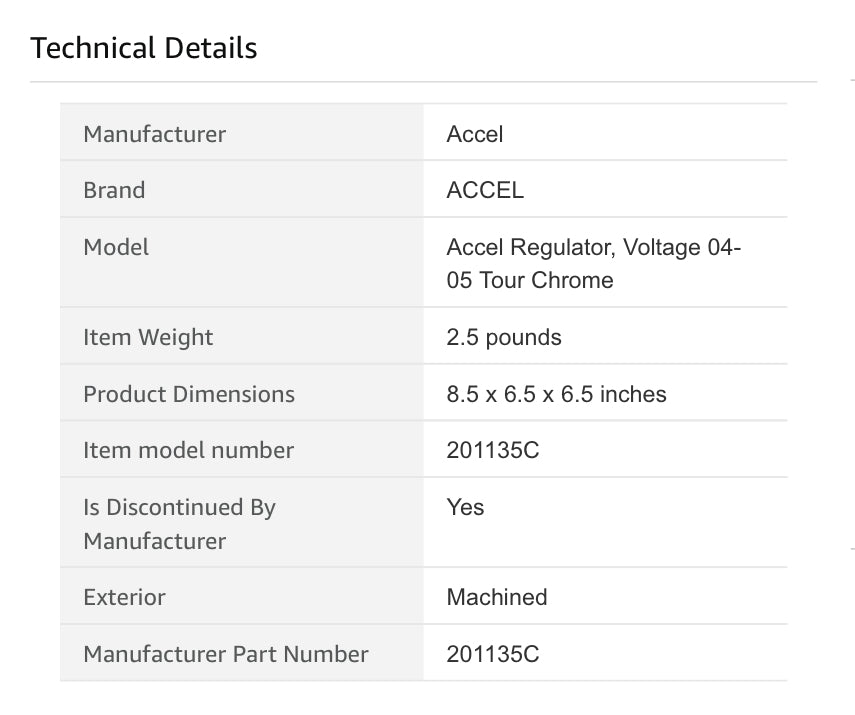855x715 pixels.
Task: Click the Technical Details section heading
Action: (144, 48)
